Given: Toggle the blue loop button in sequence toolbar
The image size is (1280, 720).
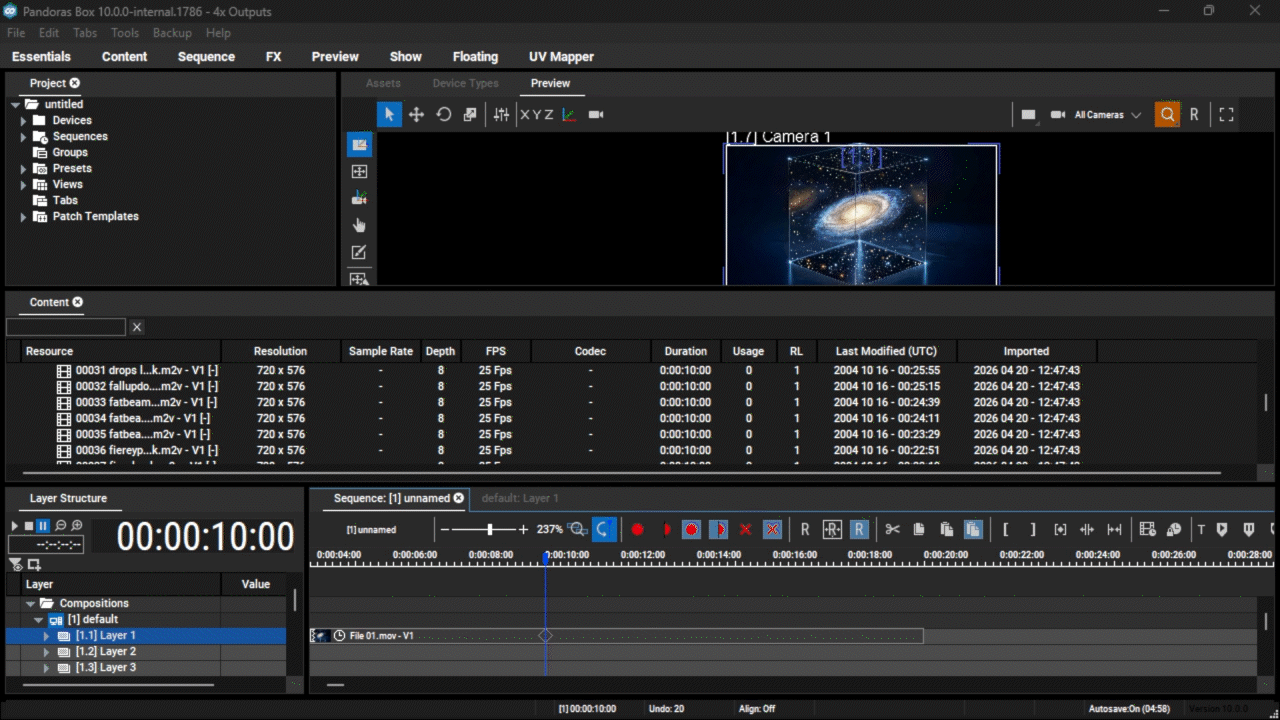Looking at the screenshot, I should coord(604,530).
